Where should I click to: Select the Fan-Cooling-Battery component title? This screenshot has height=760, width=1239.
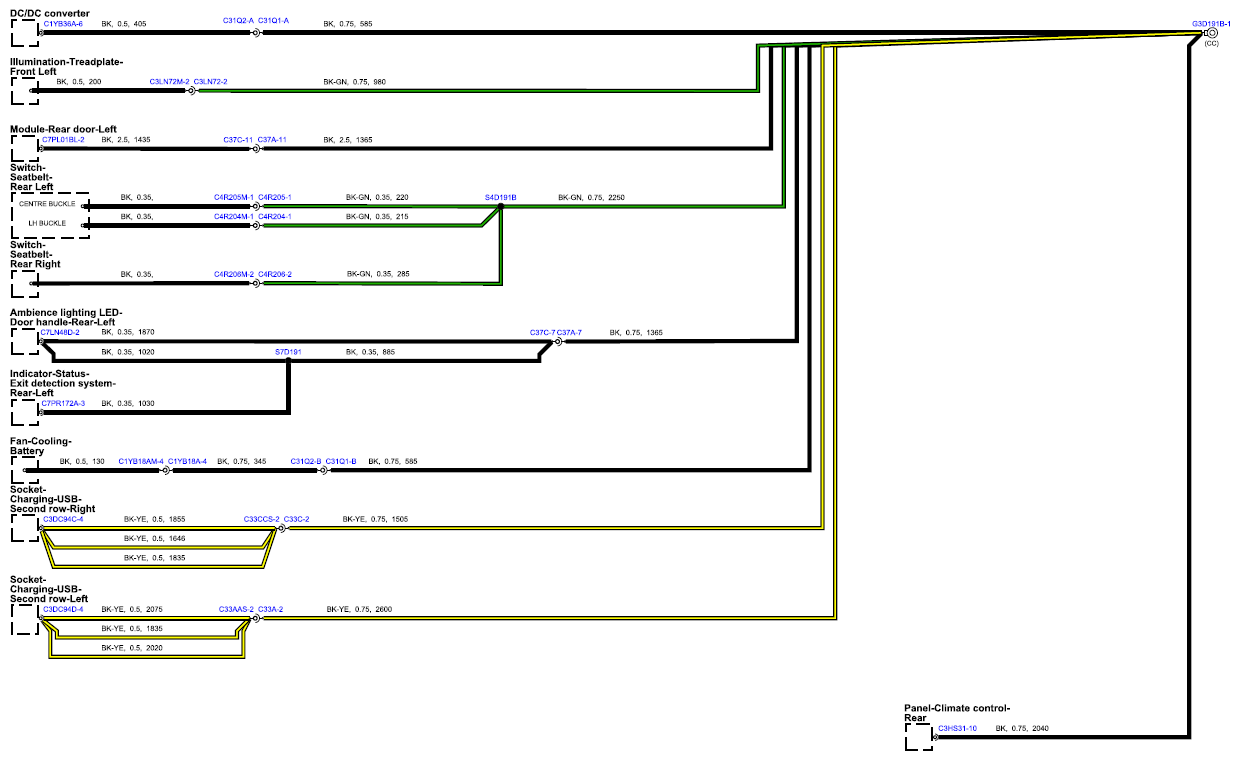(x=41, y=446)
